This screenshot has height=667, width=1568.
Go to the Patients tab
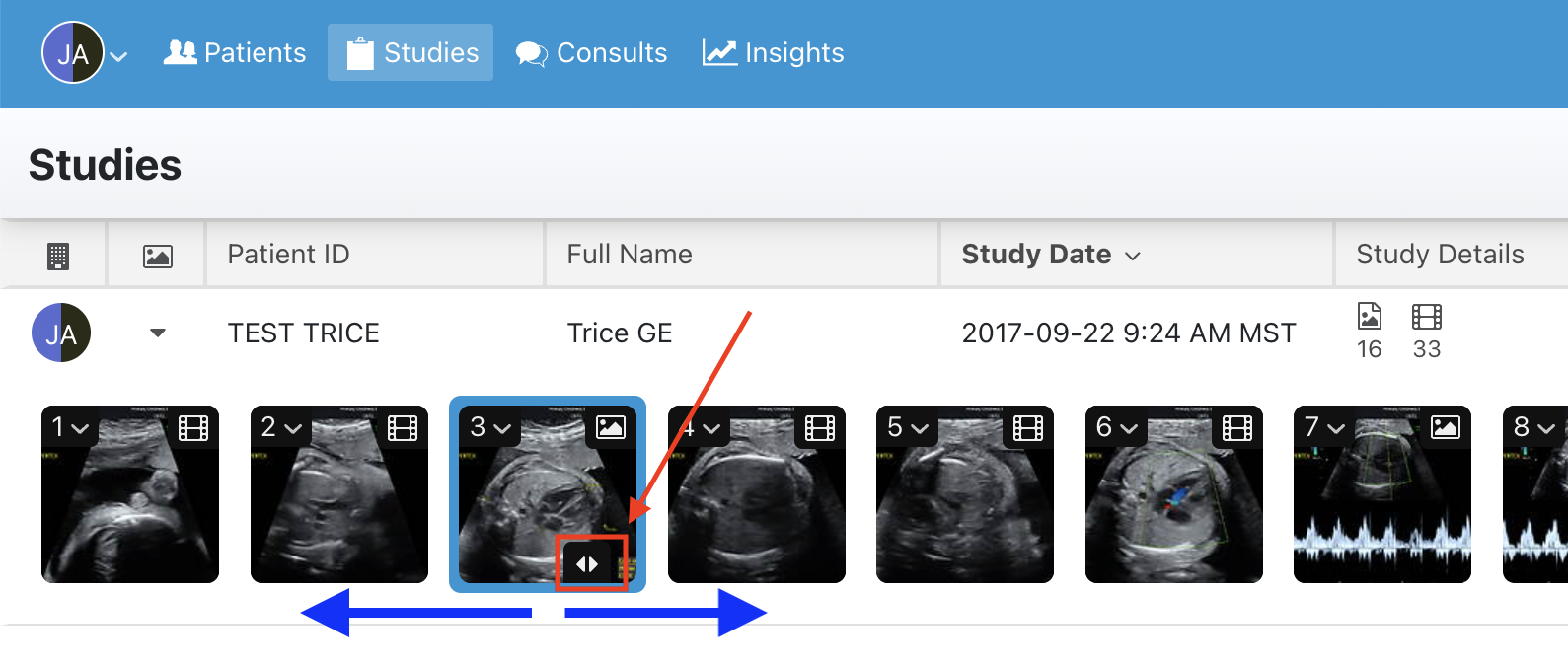[x=235, y=53]
